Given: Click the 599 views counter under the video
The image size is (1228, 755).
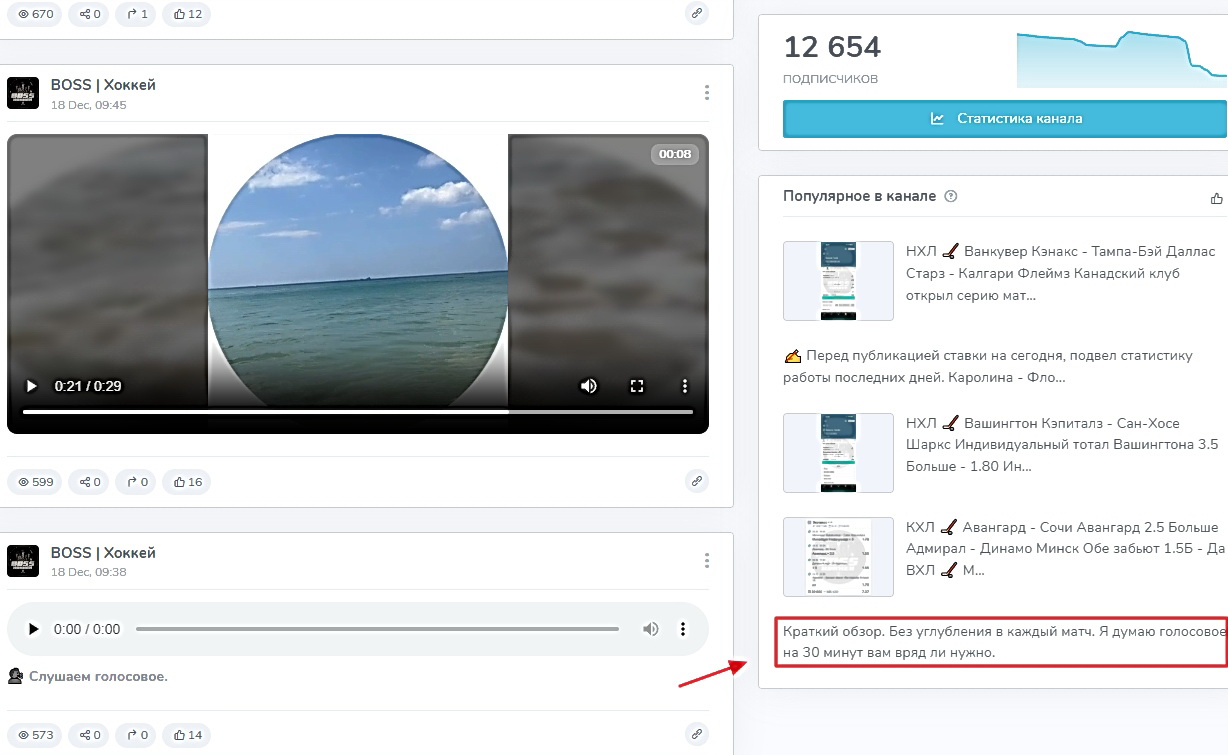Looking at the screenshot, I should click(34, 482).
